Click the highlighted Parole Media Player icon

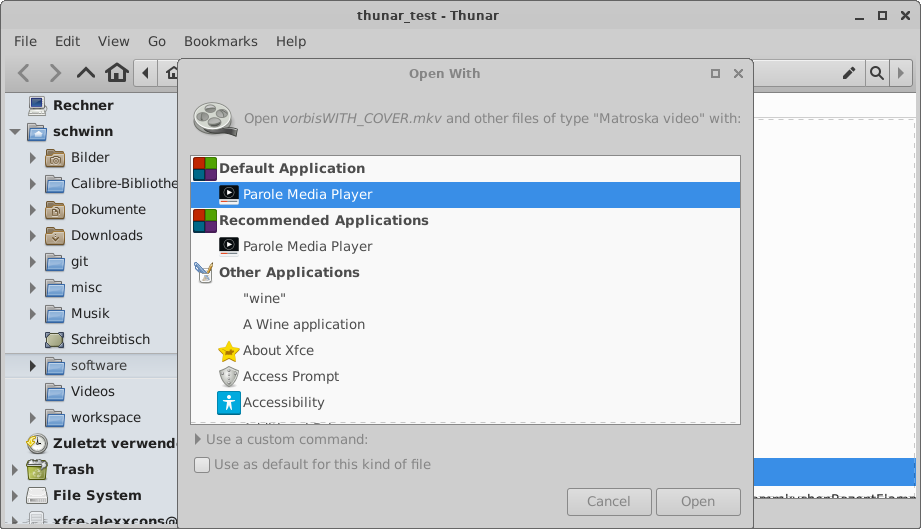click(x=228, y=194)
